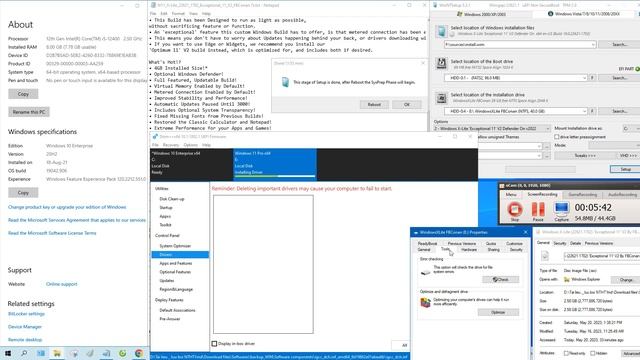Open the Quota tab in drive Properties
Viewport: 640px width, 360px height.
491,244
